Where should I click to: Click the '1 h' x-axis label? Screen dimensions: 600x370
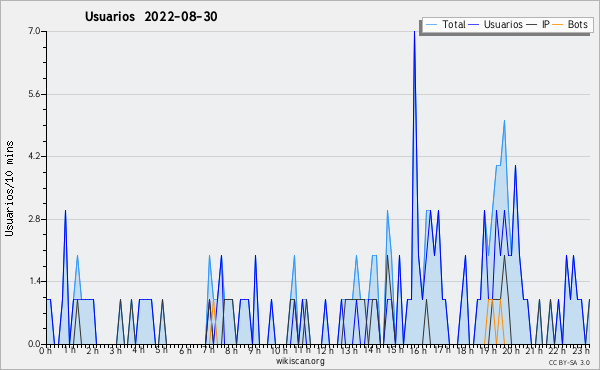click(70, 350)
